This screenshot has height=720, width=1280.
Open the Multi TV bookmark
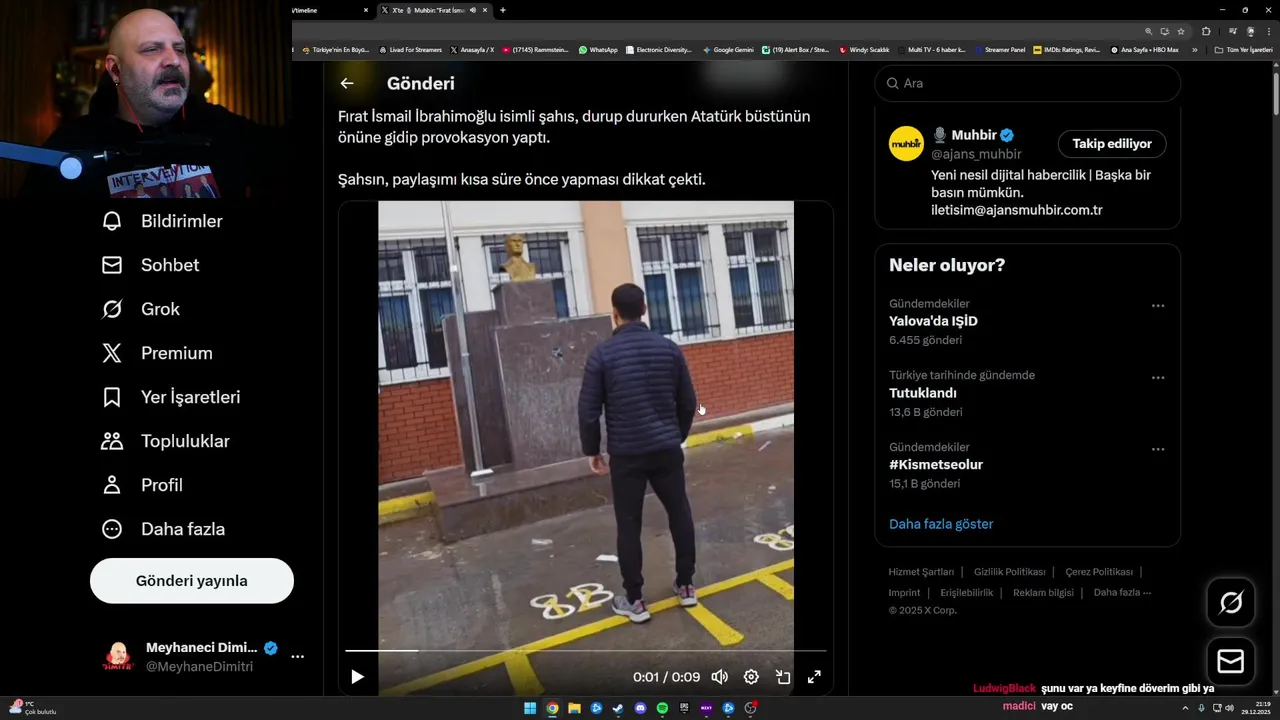coord(931,49)
